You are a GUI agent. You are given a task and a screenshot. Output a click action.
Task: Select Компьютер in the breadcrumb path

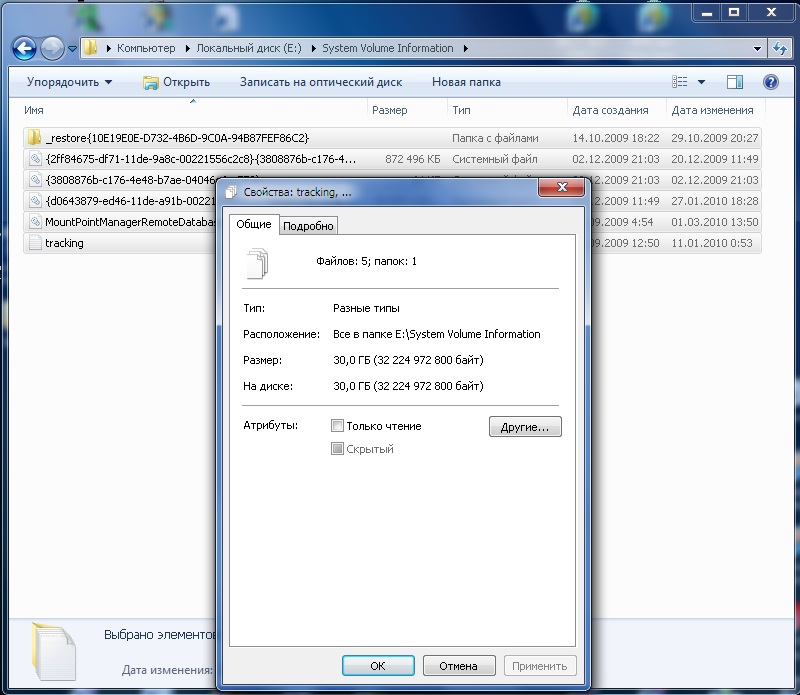(146, 48)
